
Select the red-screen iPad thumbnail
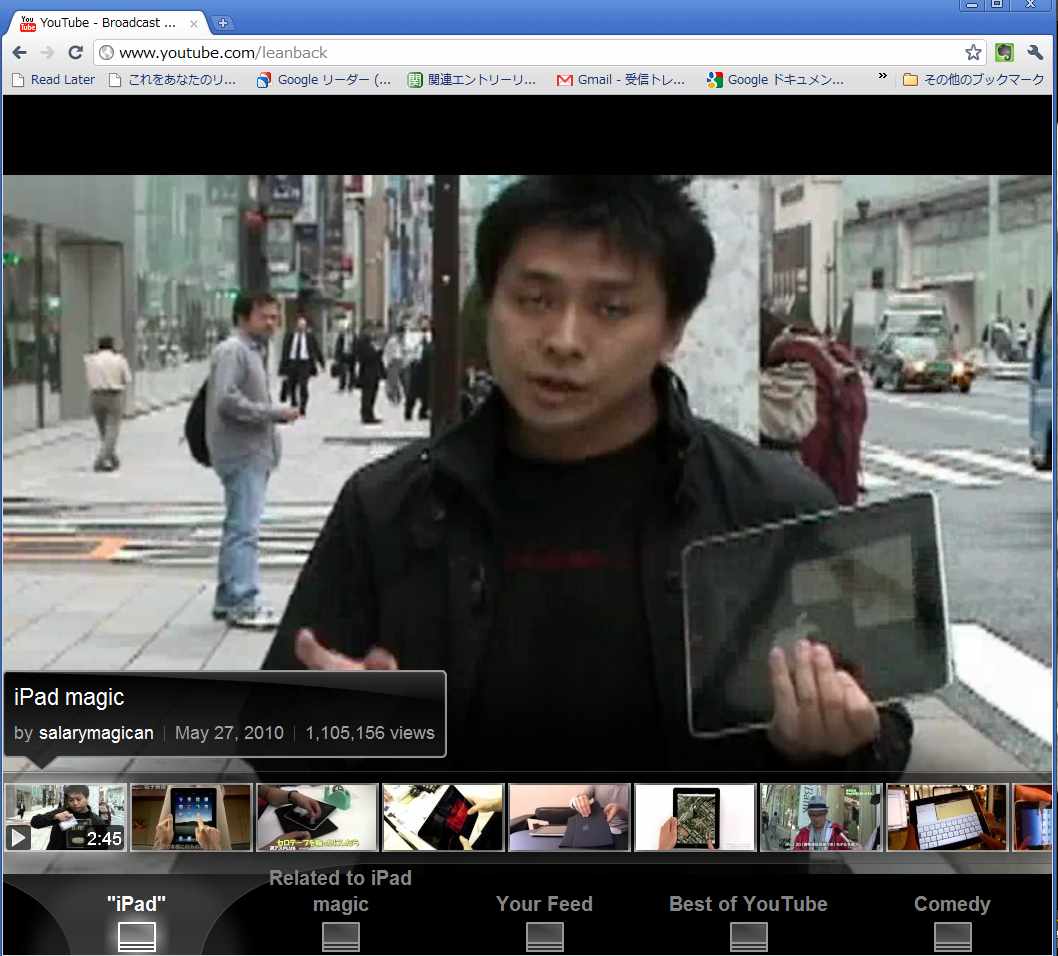pos(443,817)
